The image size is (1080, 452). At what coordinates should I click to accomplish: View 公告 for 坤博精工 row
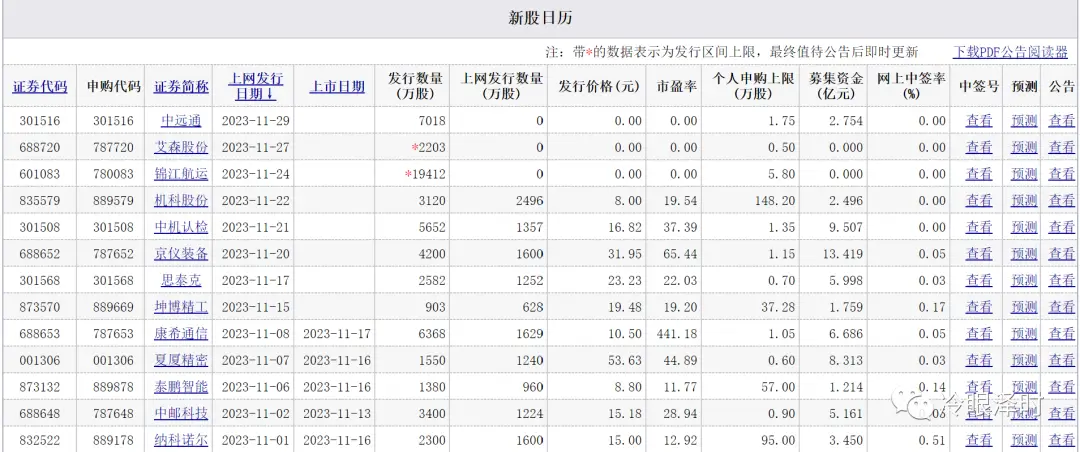1061,307
